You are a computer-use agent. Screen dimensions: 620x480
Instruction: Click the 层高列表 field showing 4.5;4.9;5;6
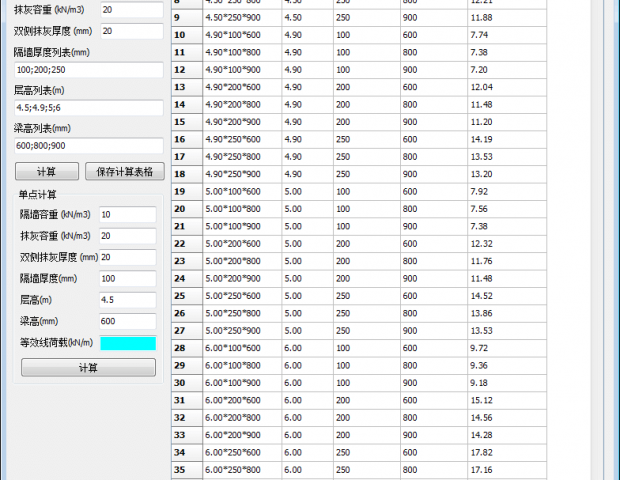click(x=88, y=108)
